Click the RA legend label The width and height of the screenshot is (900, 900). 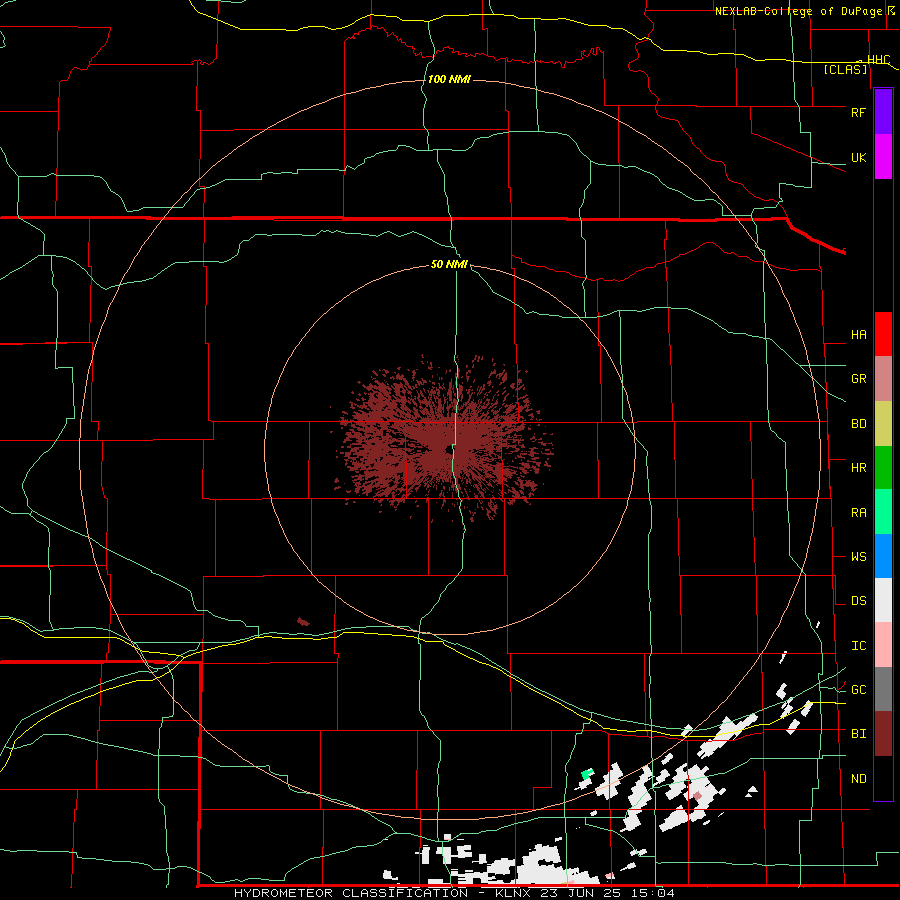point(859,513)
